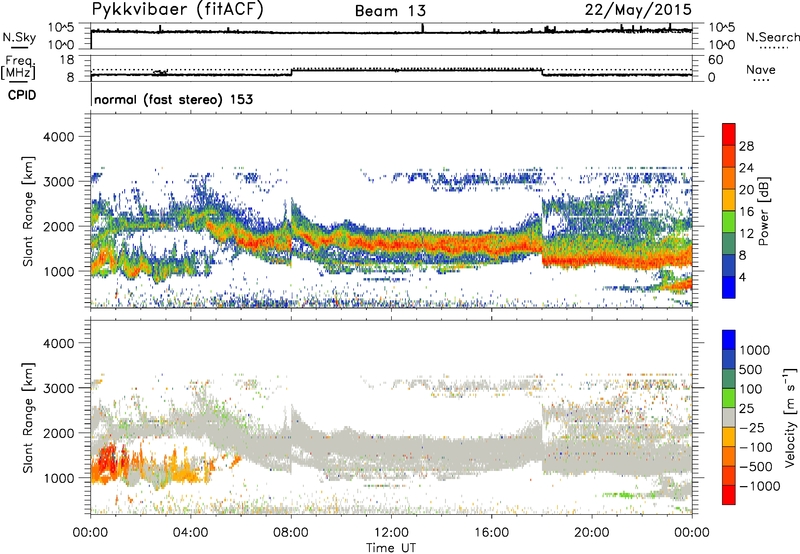Click the 20 dB power colorbar label
Image resolution: width=800 pixels, height=554 pixels.
[x=746, y=190]
